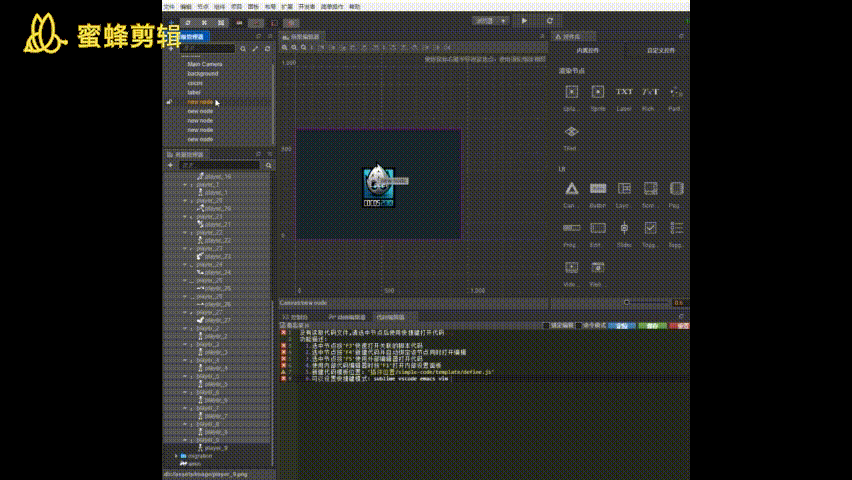The height and width of the screenshot is (480, 852).
Task: Add a PageView widget from library
Action: tap(676, 189)
